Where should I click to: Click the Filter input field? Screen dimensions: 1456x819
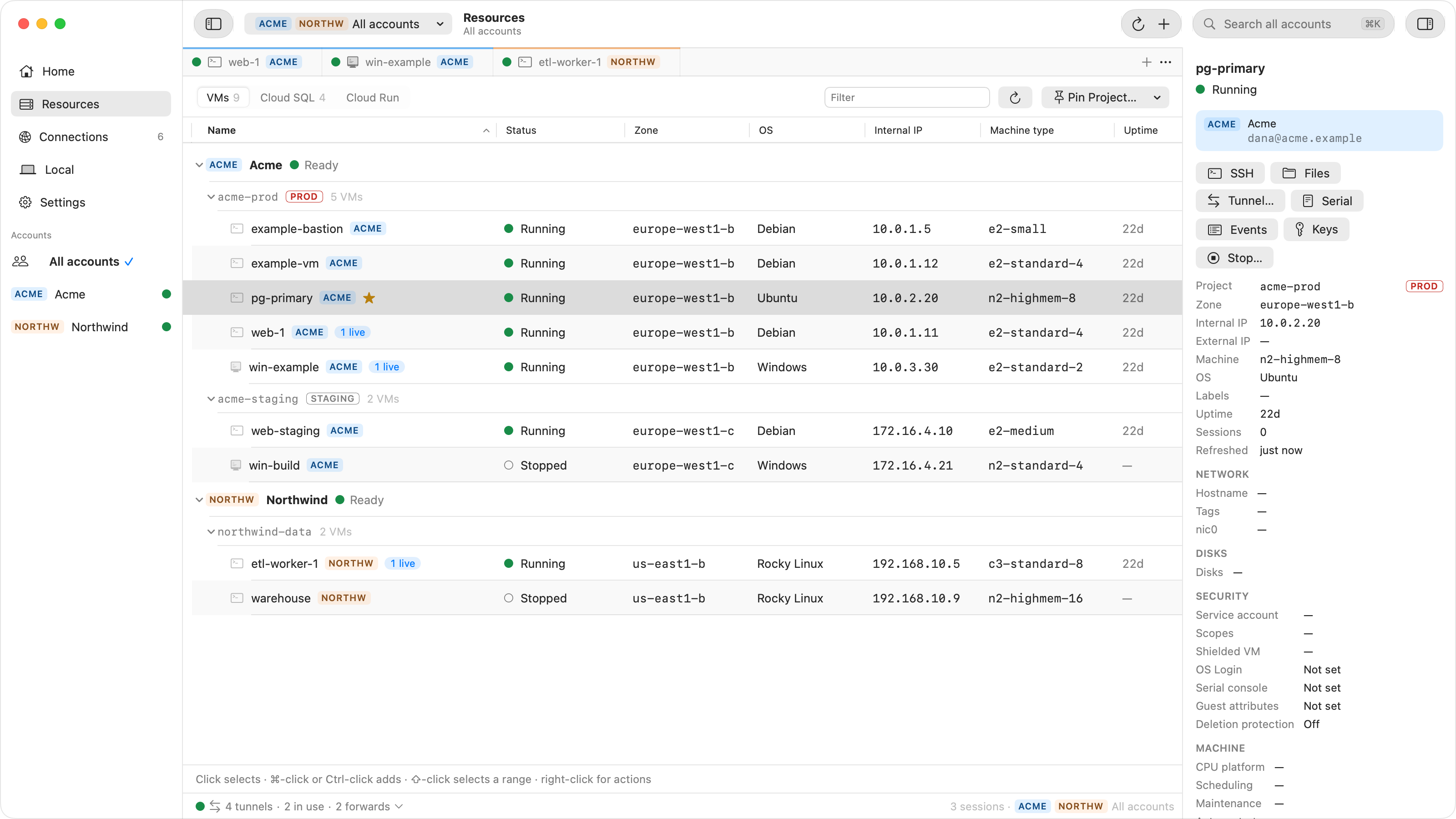[x=907, y=98]
